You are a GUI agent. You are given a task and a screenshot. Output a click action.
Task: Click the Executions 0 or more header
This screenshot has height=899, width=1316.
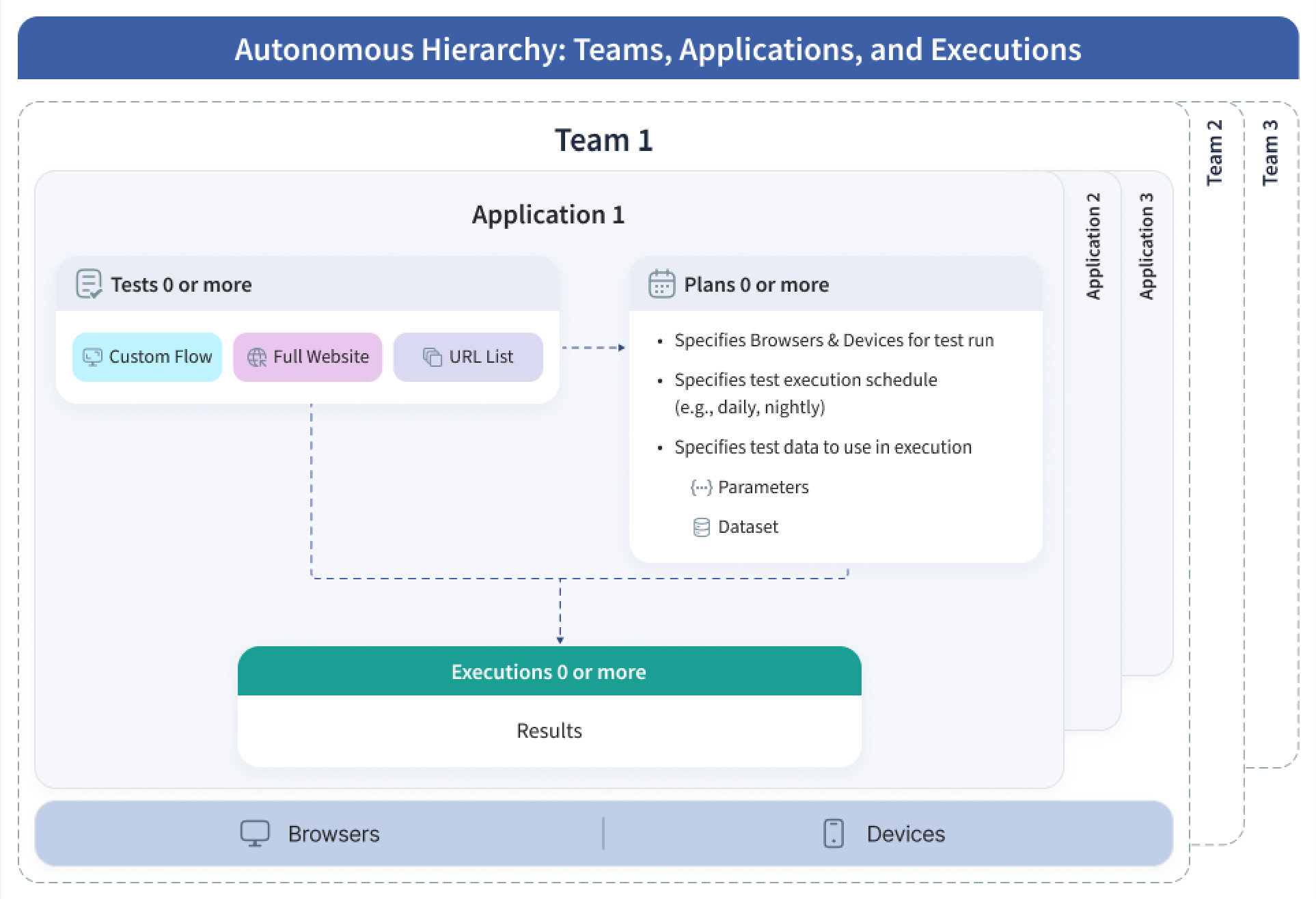point(549,672)
